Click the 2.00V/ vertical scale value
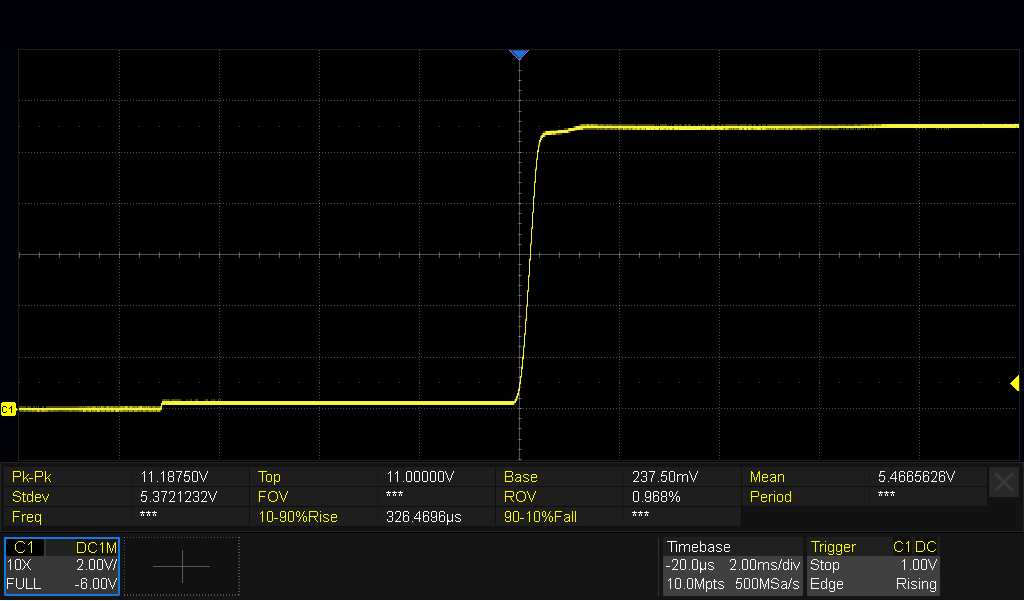The width and height of the screenshot is (1025, 601). coord(96,565)
